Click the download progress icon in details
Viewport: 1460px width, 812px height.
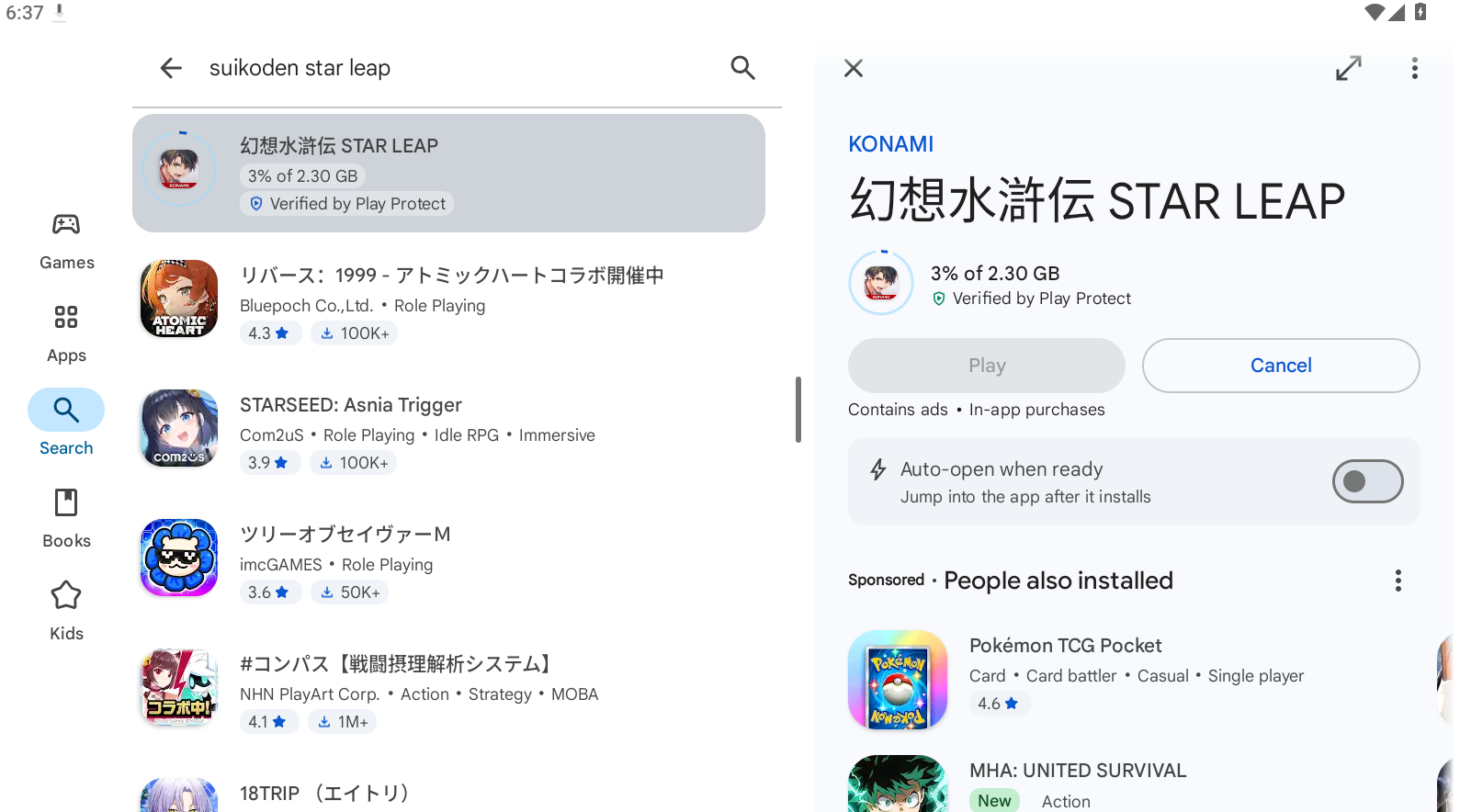[881, 283]
